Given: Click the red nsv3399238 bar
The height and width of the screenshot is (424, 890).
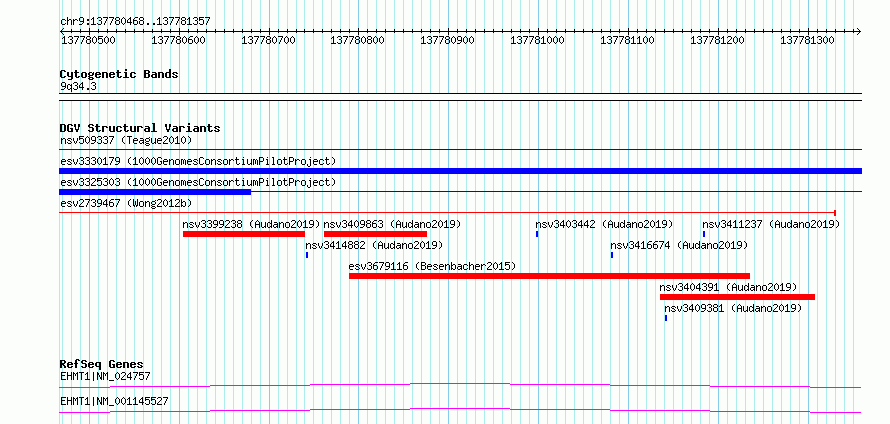Looking at the screenshot, I should click(244, 234).
